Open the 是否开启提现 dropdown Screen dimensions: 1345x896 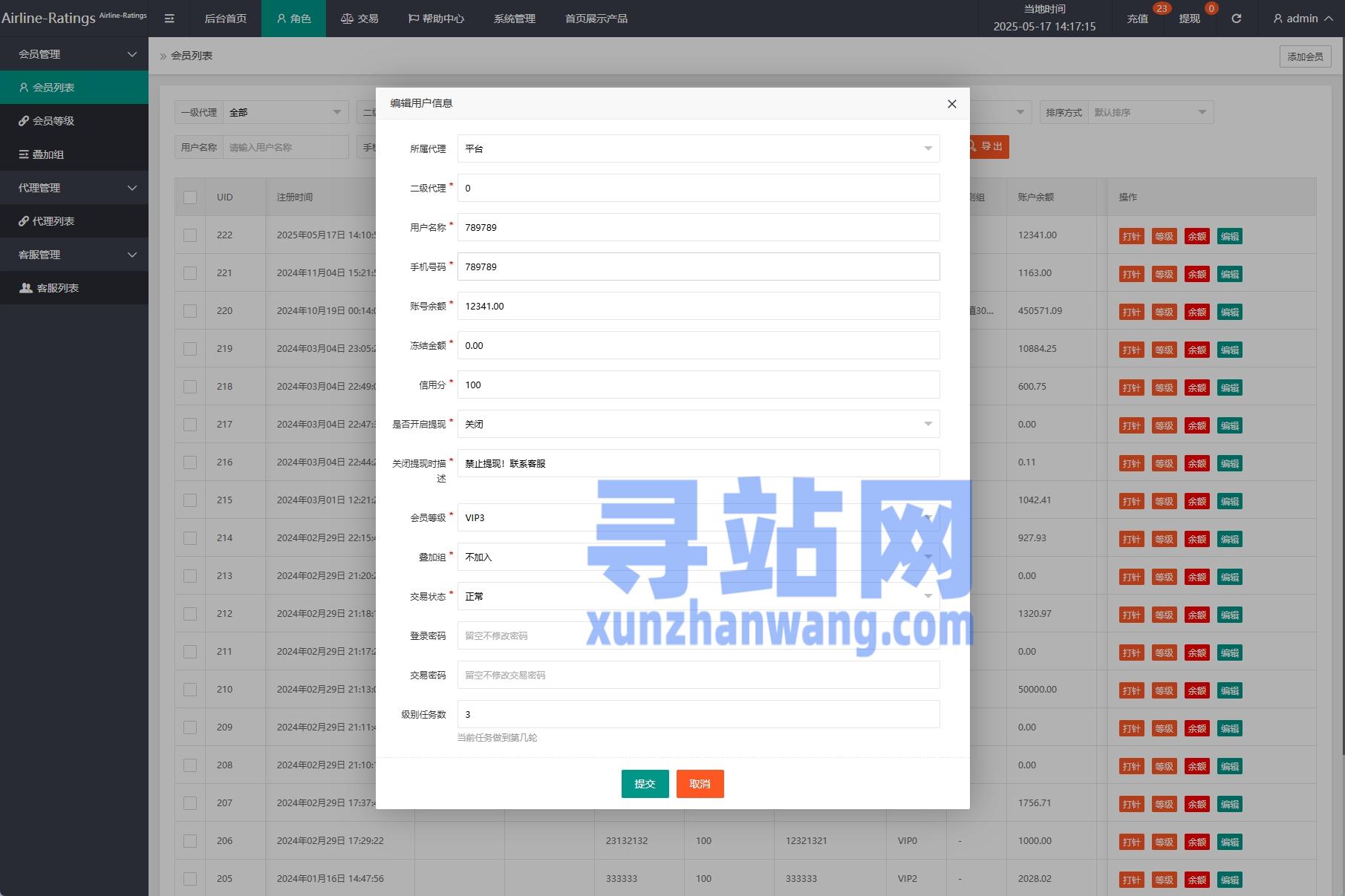coord(698,424)
